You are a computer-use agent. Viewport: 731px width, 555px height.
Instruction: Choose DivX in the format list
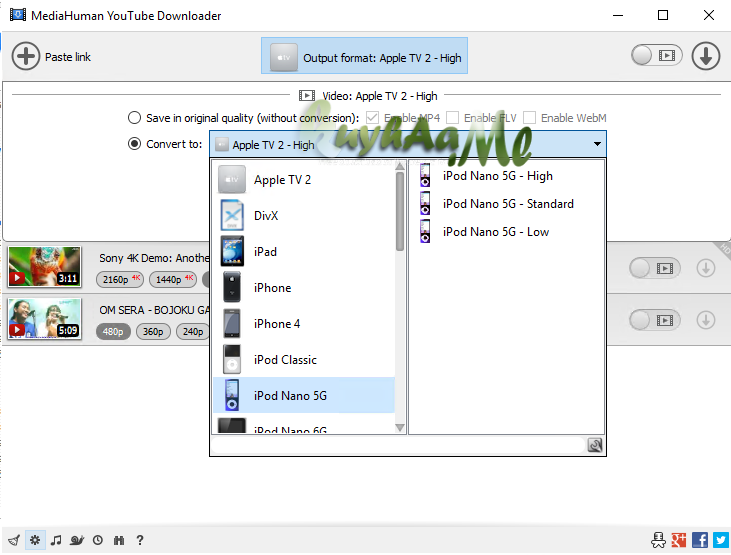point(304,215)
